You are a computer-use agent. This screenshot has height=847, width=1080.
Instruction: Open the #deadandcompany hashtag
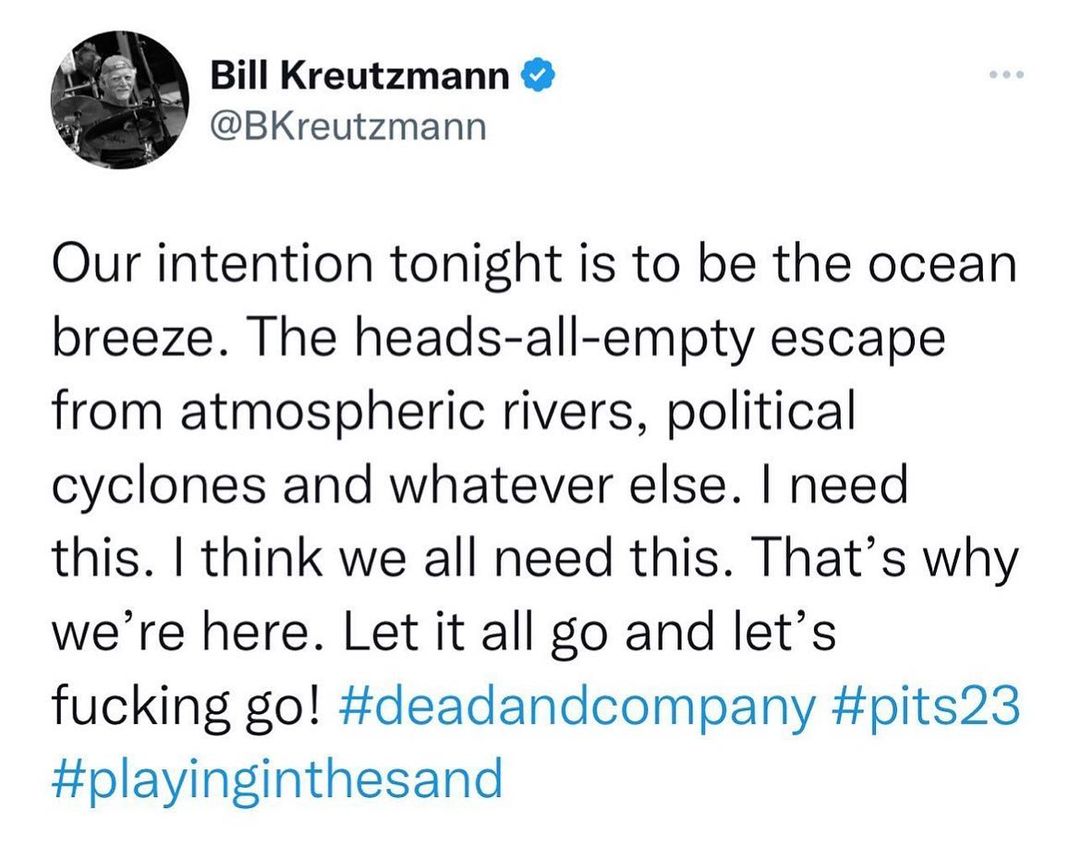[577, 707]
